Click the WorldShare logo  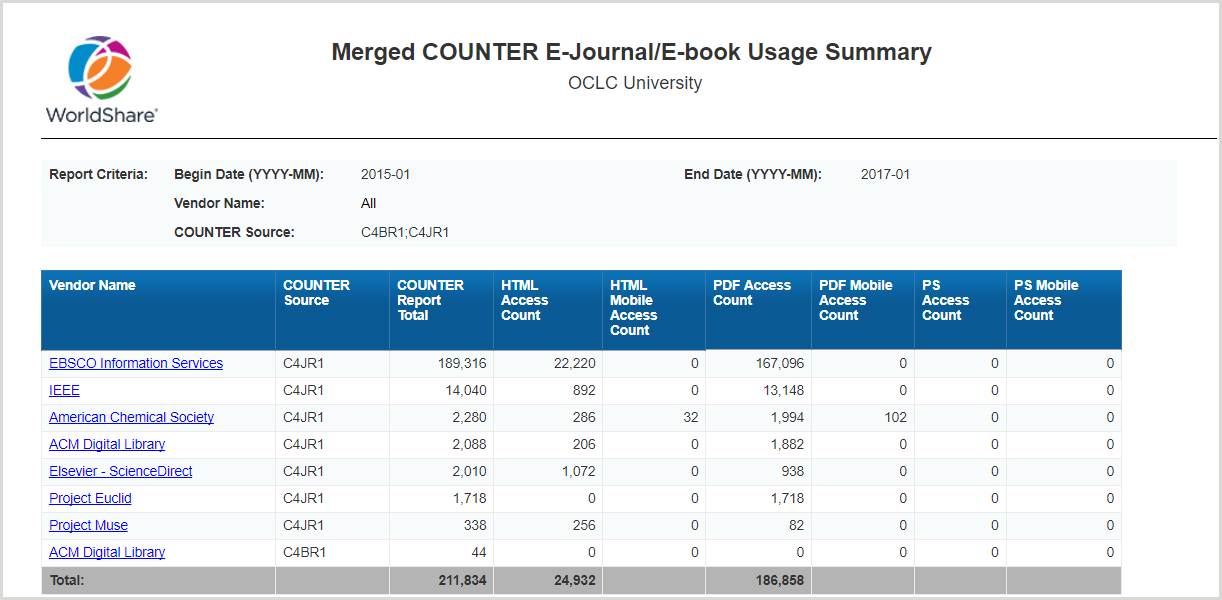pos(102,80)
